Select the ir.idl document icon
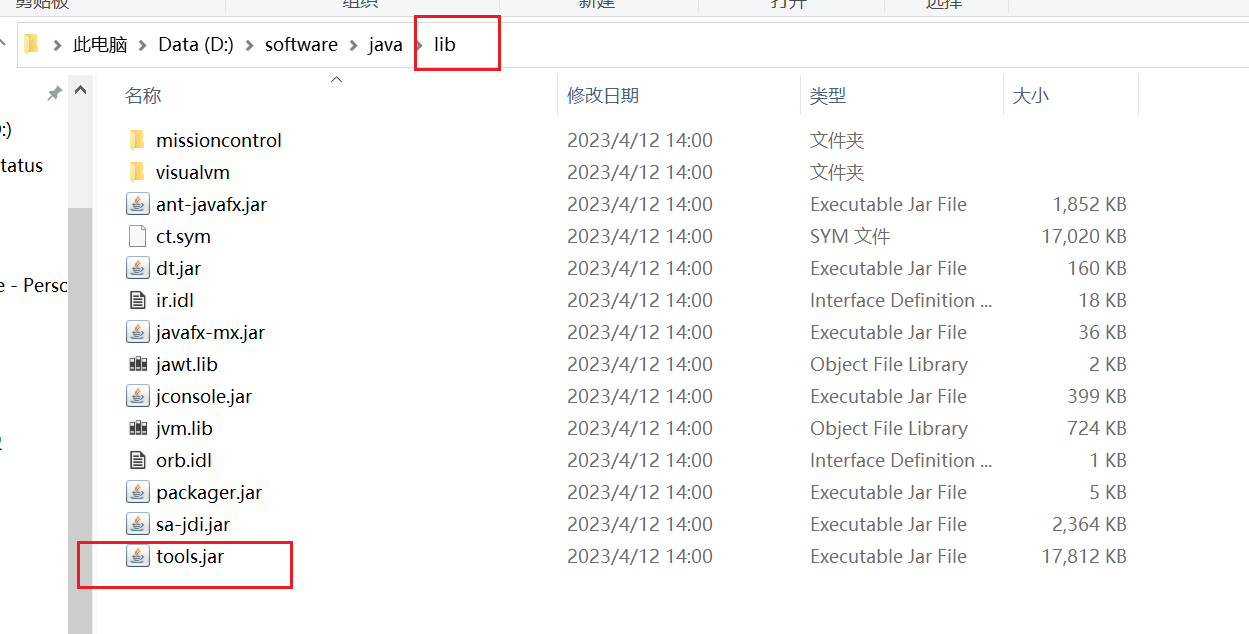This screenshot has width=1249, height=634. 138,300
